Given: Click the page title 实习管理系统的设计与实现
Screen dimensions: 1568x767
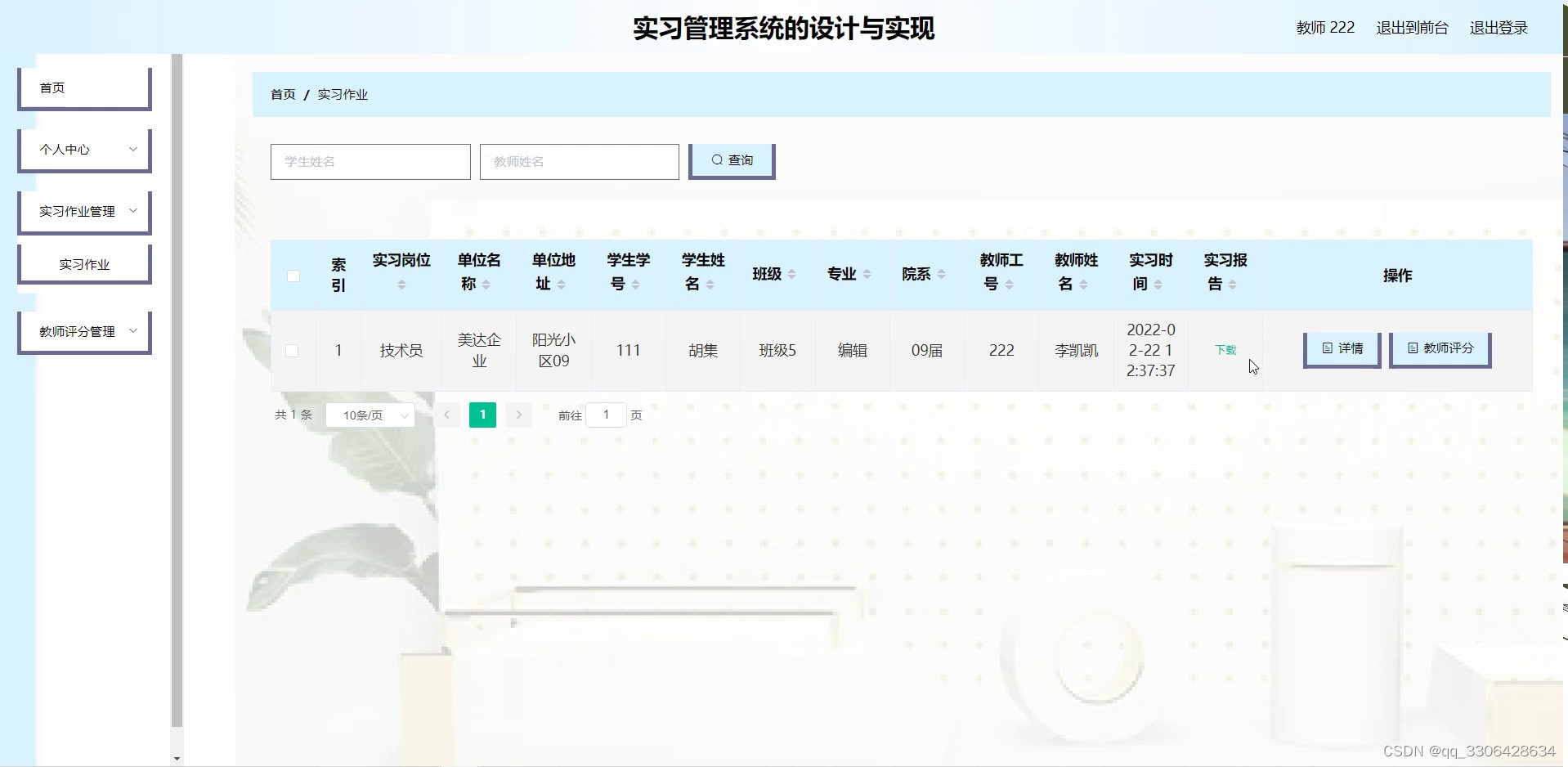Looking at the screenshot, I should click(x=783, y=29).
